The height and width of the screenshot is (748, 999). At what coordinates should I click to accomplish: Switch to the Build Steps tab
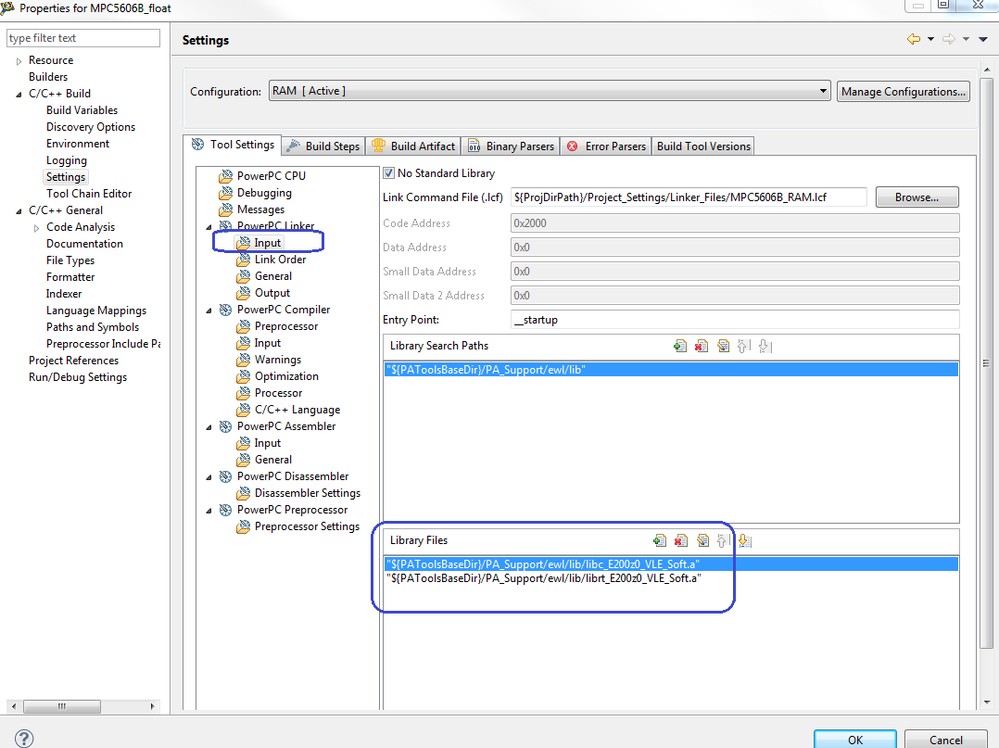pos(324,147)
